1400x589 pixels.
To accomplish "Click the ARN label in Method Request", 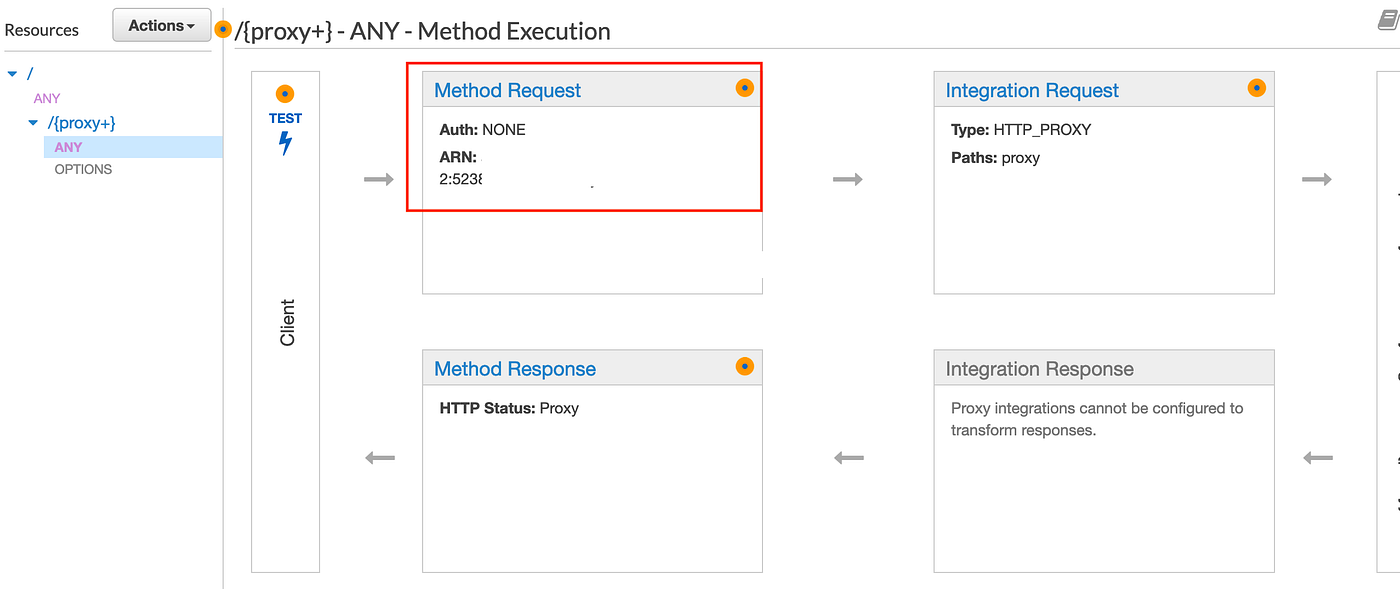I will pos(458,157).
